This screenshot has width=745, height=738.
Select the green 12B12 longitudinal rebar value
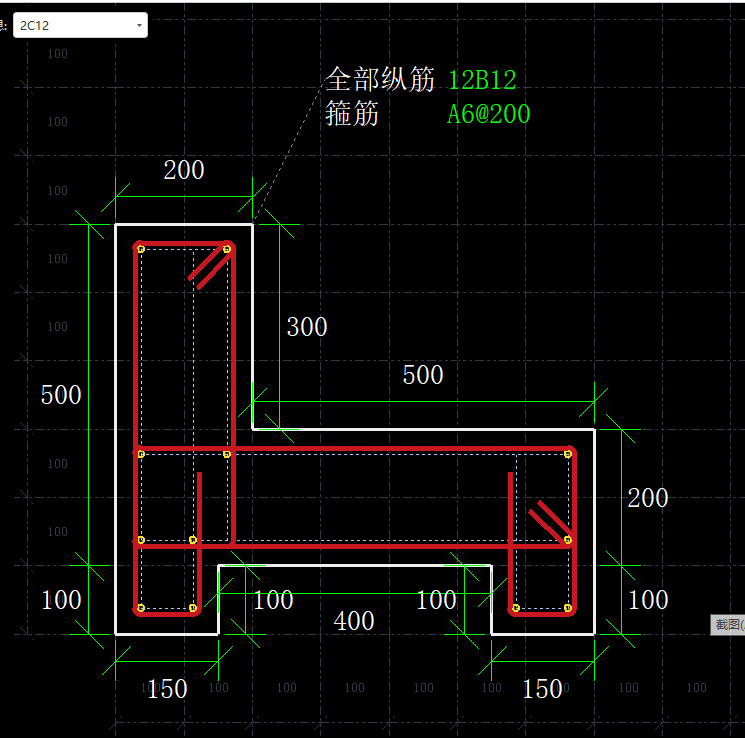click(482, 80)
